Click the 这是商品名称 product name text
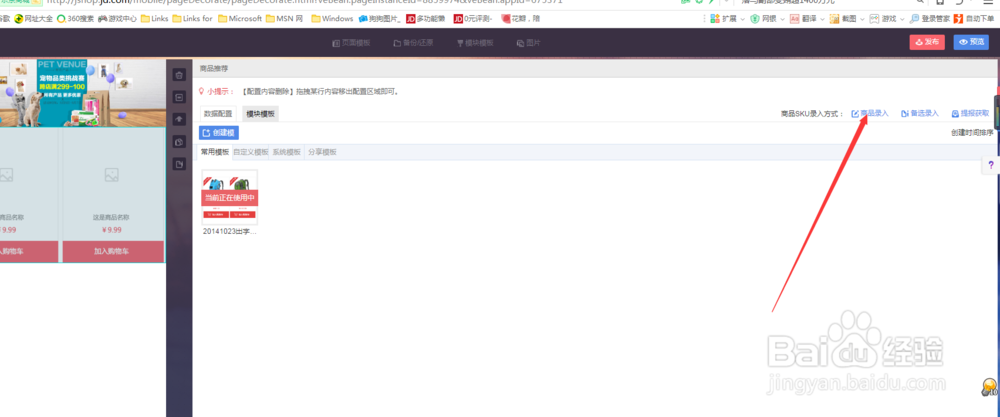The width and height of the screenshot is (1000, 417). 112,217
